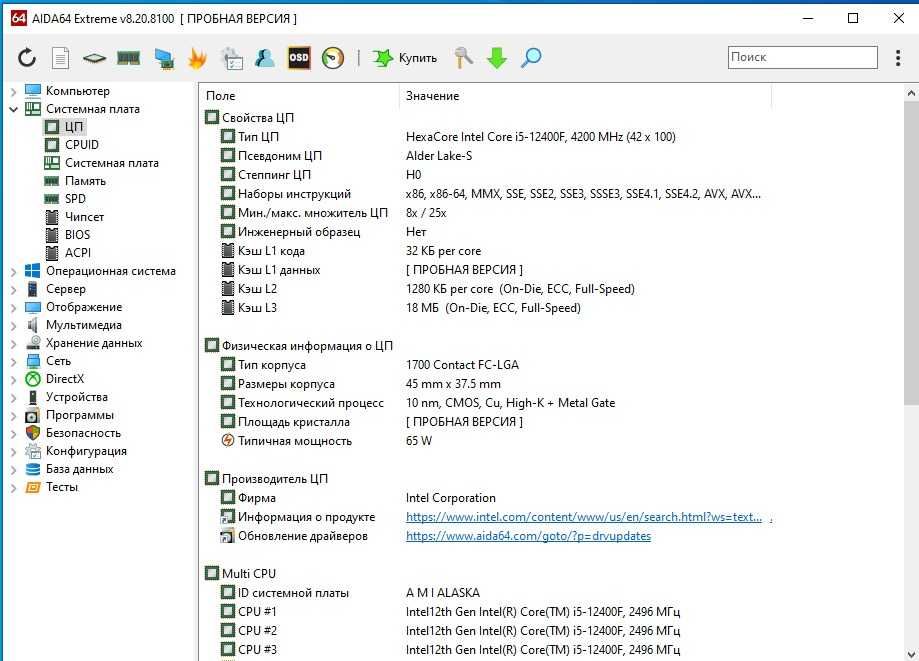Open the Report page icon

coord(60,57)
